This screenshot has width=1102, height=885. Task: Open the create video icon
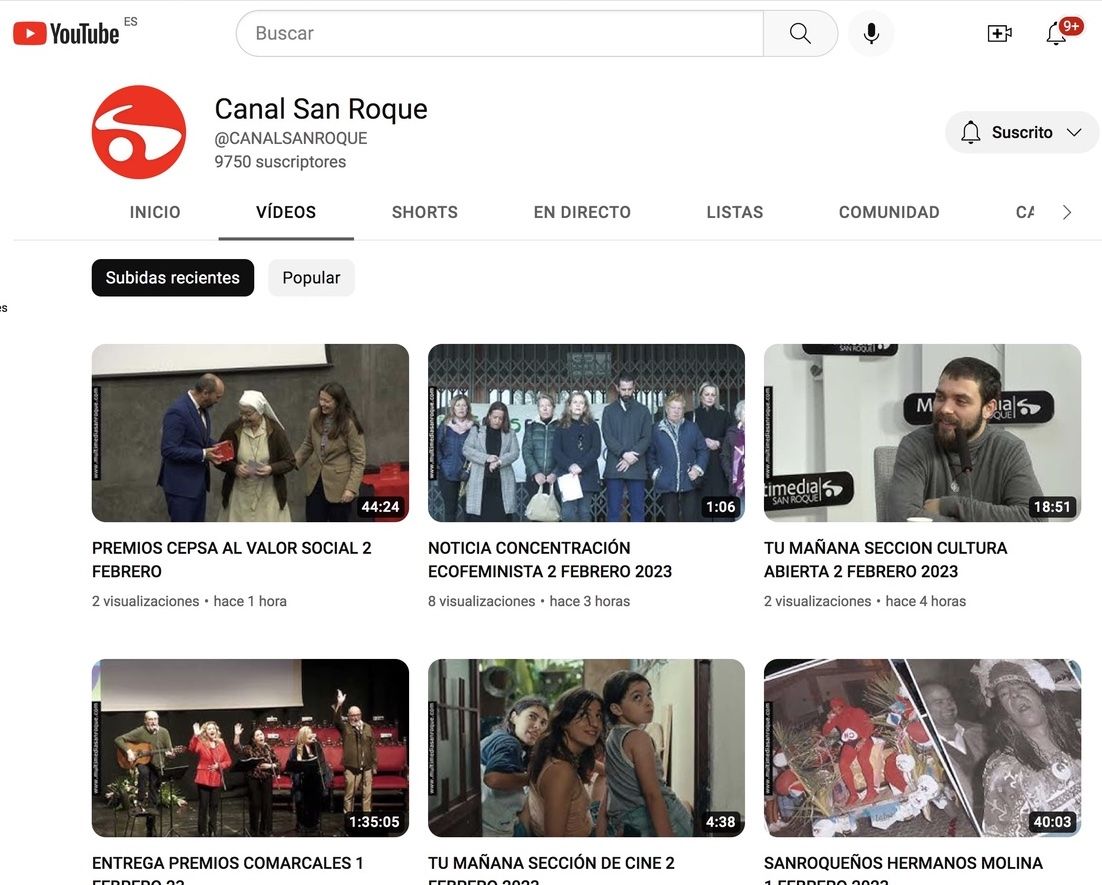(x=999, y=33)
